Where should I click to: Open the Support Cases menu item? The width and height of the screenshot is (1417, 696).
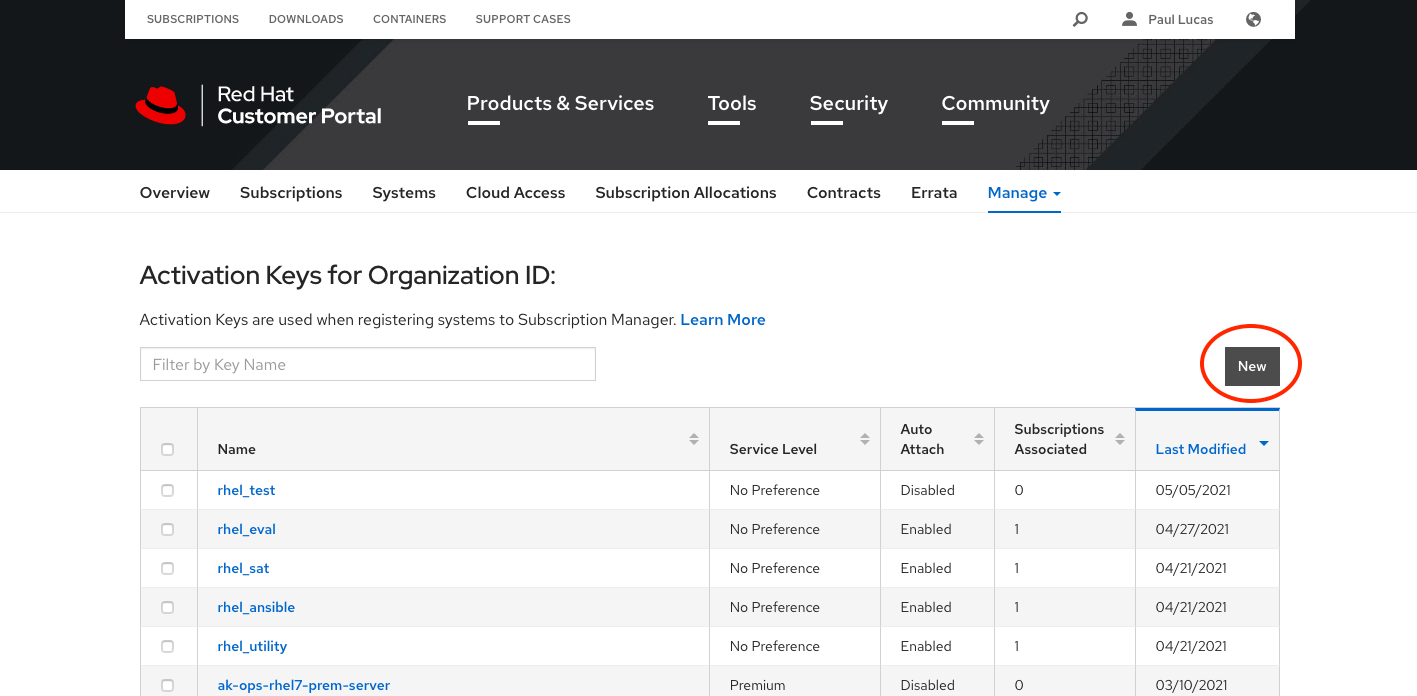point(522,19)
